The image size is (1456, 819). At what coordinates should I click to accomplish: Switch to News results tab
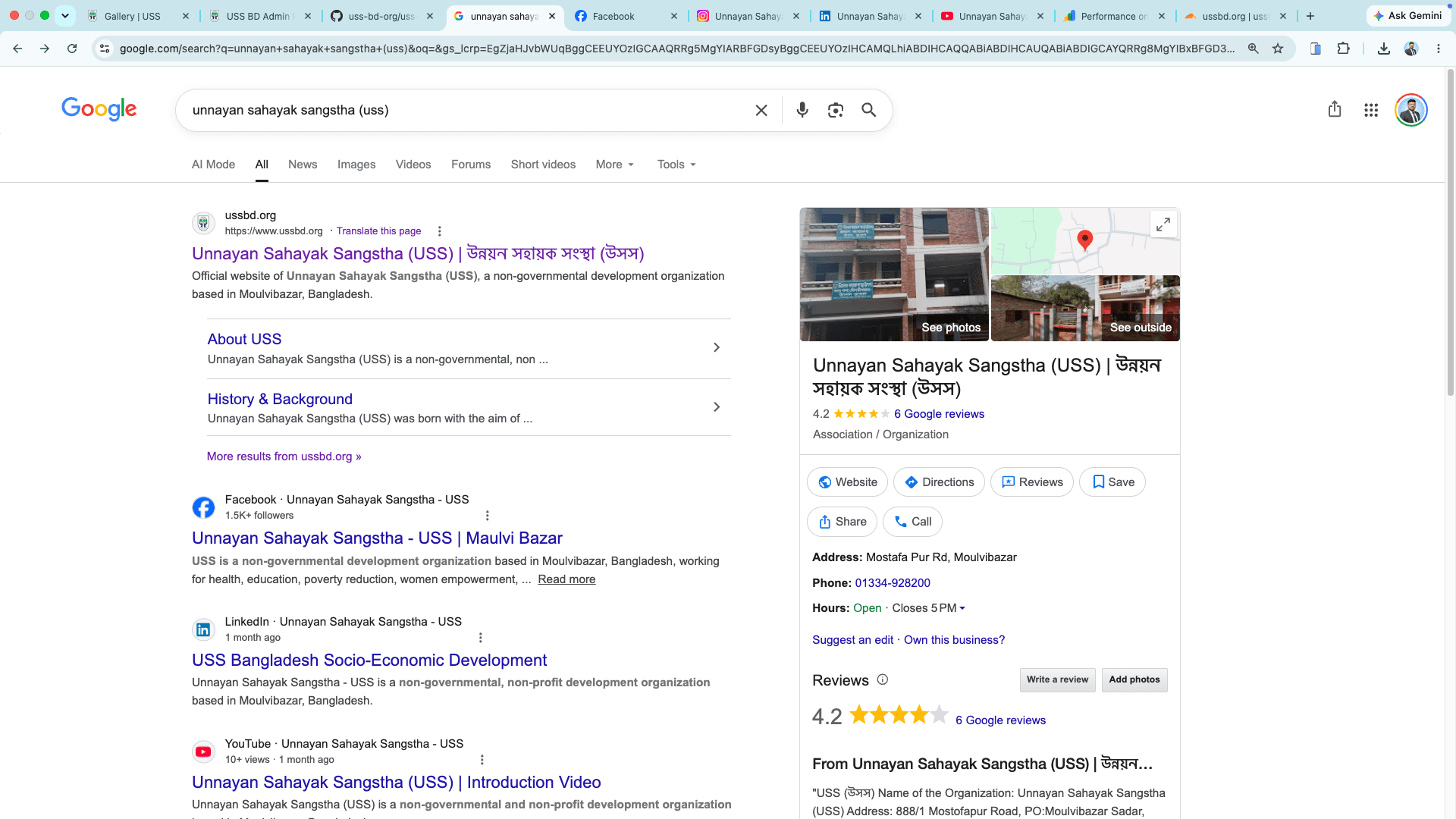(x=303, y=165)
